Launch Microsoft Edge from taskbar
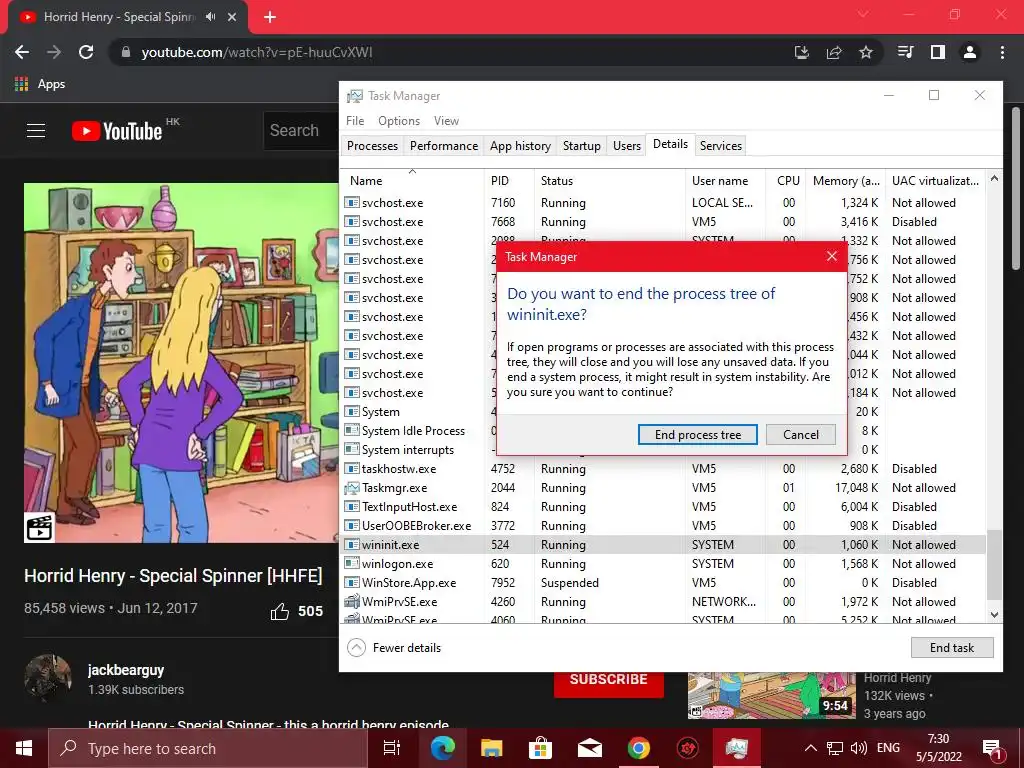1024x768 pixels. point(442,748)
